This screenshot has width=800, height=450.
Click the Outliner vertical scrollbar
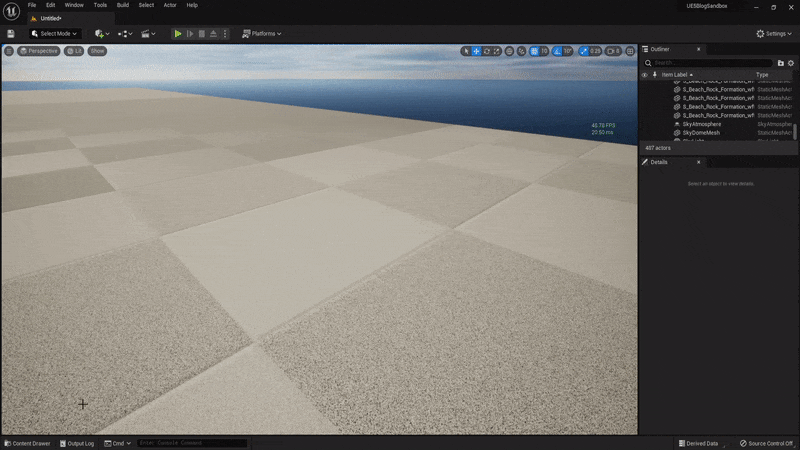coord(795,132)
